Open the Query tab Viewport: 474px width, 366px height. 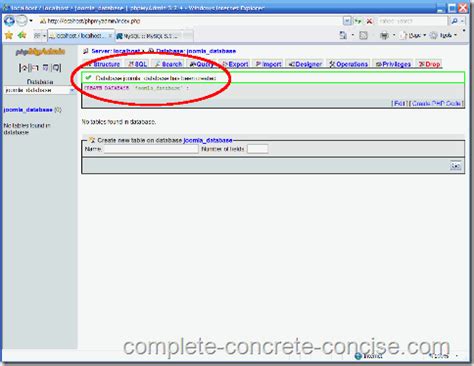point(201,64)
